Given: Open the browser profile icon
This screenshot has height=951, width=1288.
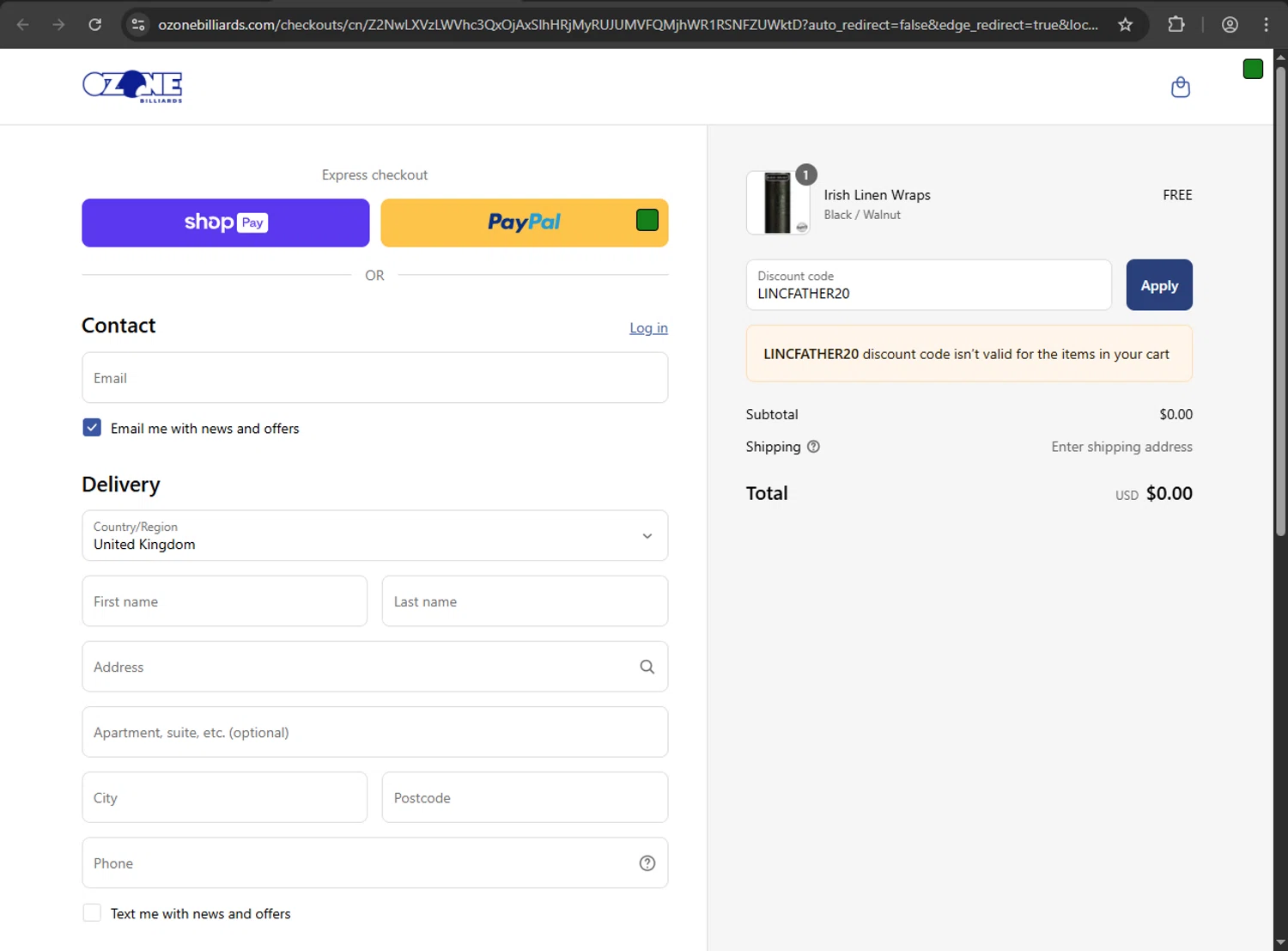Looking at the screenshot, I should click(x=1230, y=25).
